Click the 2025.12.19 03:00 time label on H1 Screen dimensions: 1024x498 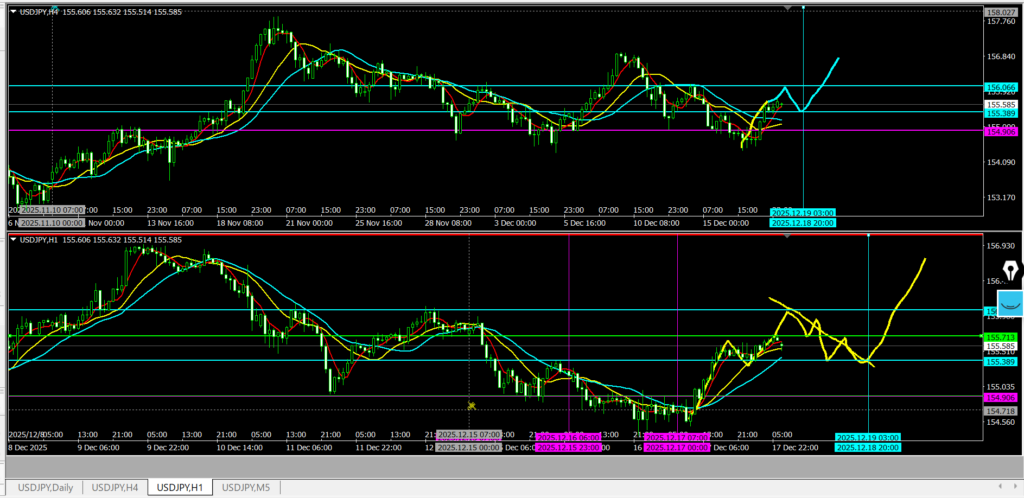pyautogui.click(x=867, y=437)
